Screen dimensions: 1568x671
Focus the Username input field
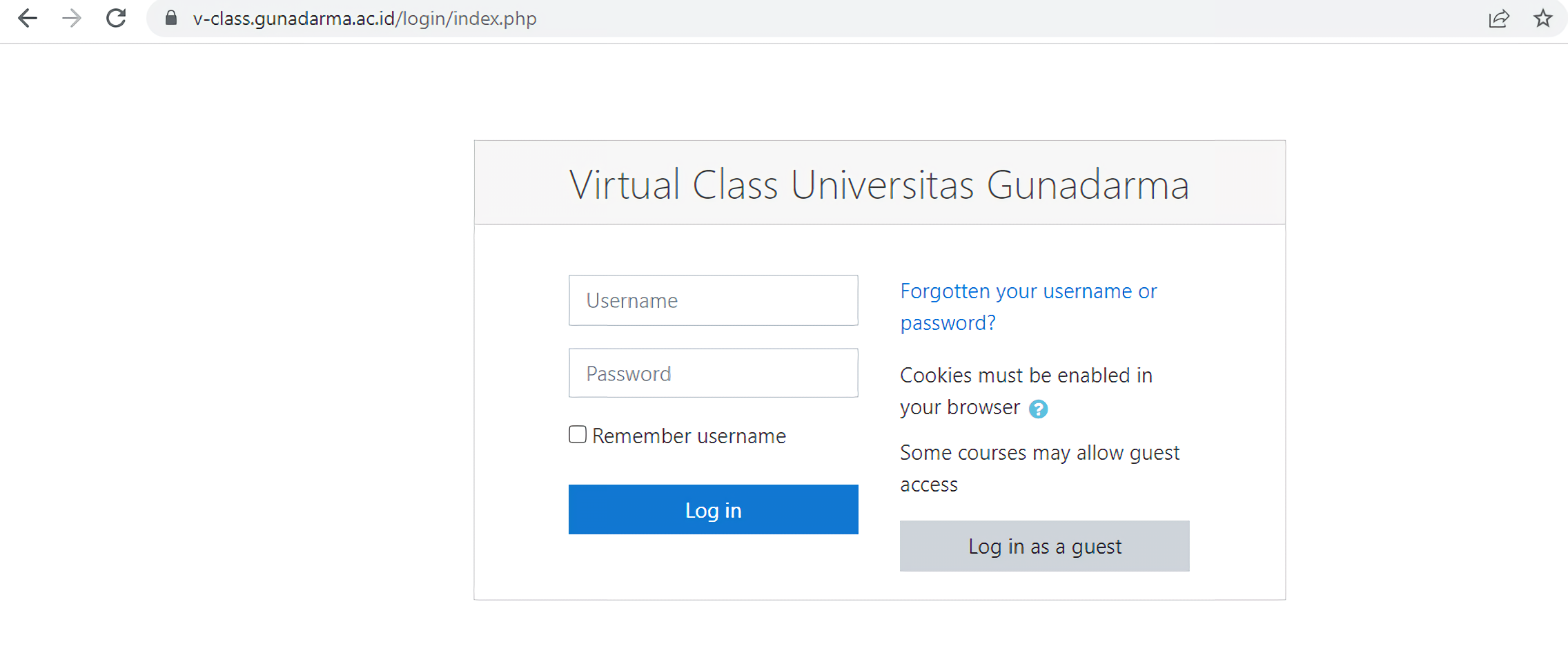click(713, 300)
